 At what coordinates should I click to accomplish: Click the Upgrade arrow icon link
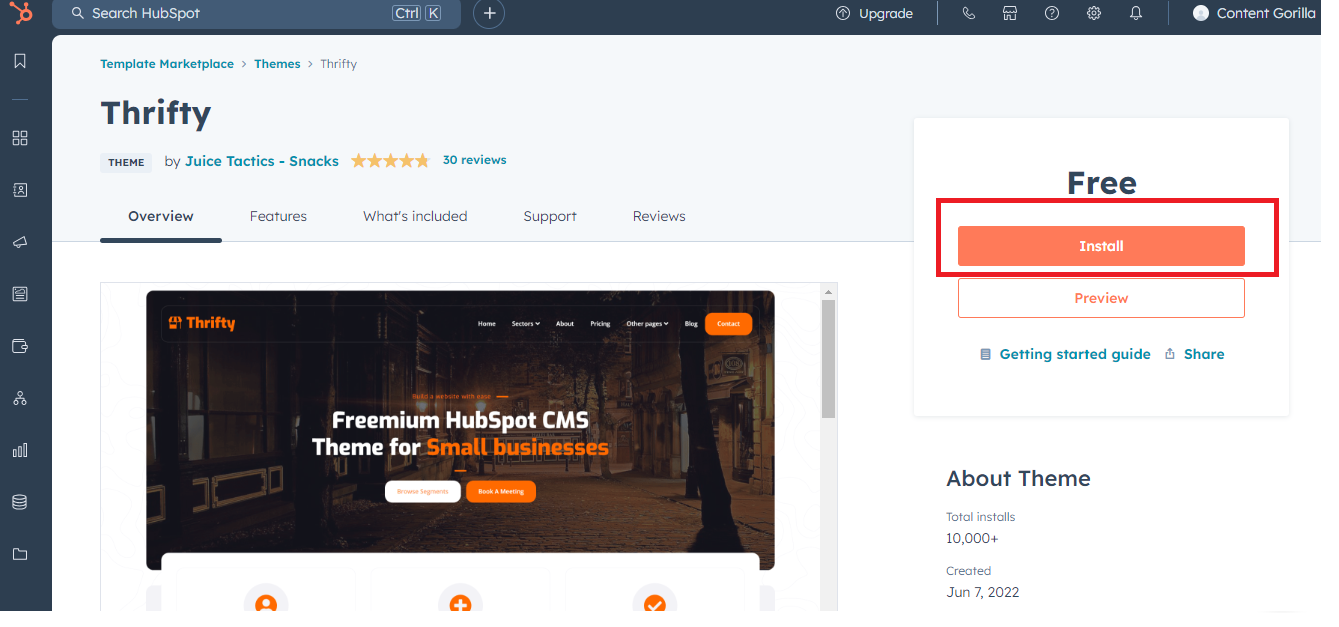pos(875,13)
